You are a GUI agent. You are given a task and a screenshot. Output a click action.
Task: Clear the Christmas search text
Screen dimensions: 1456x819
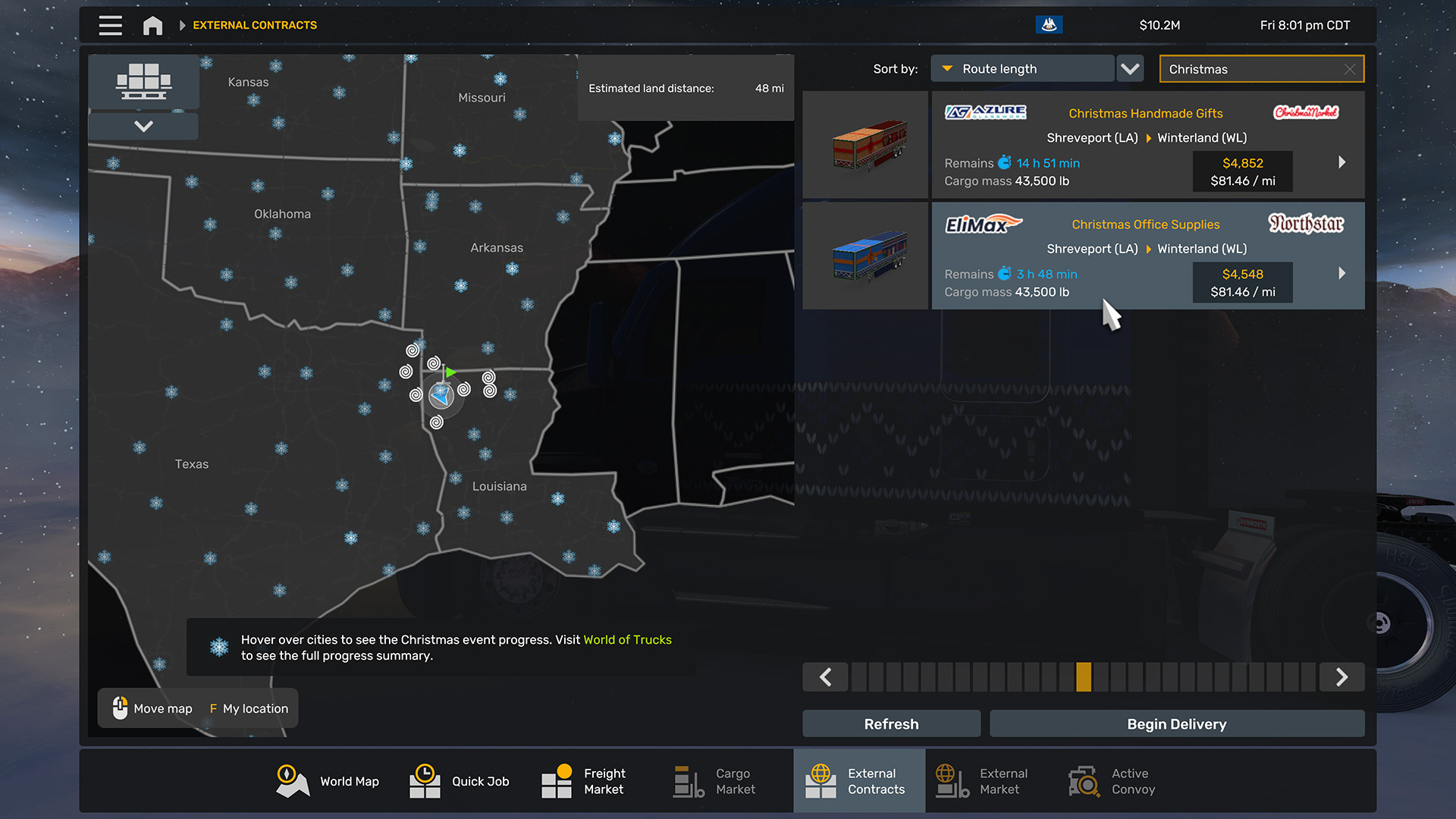[1350, 69]
